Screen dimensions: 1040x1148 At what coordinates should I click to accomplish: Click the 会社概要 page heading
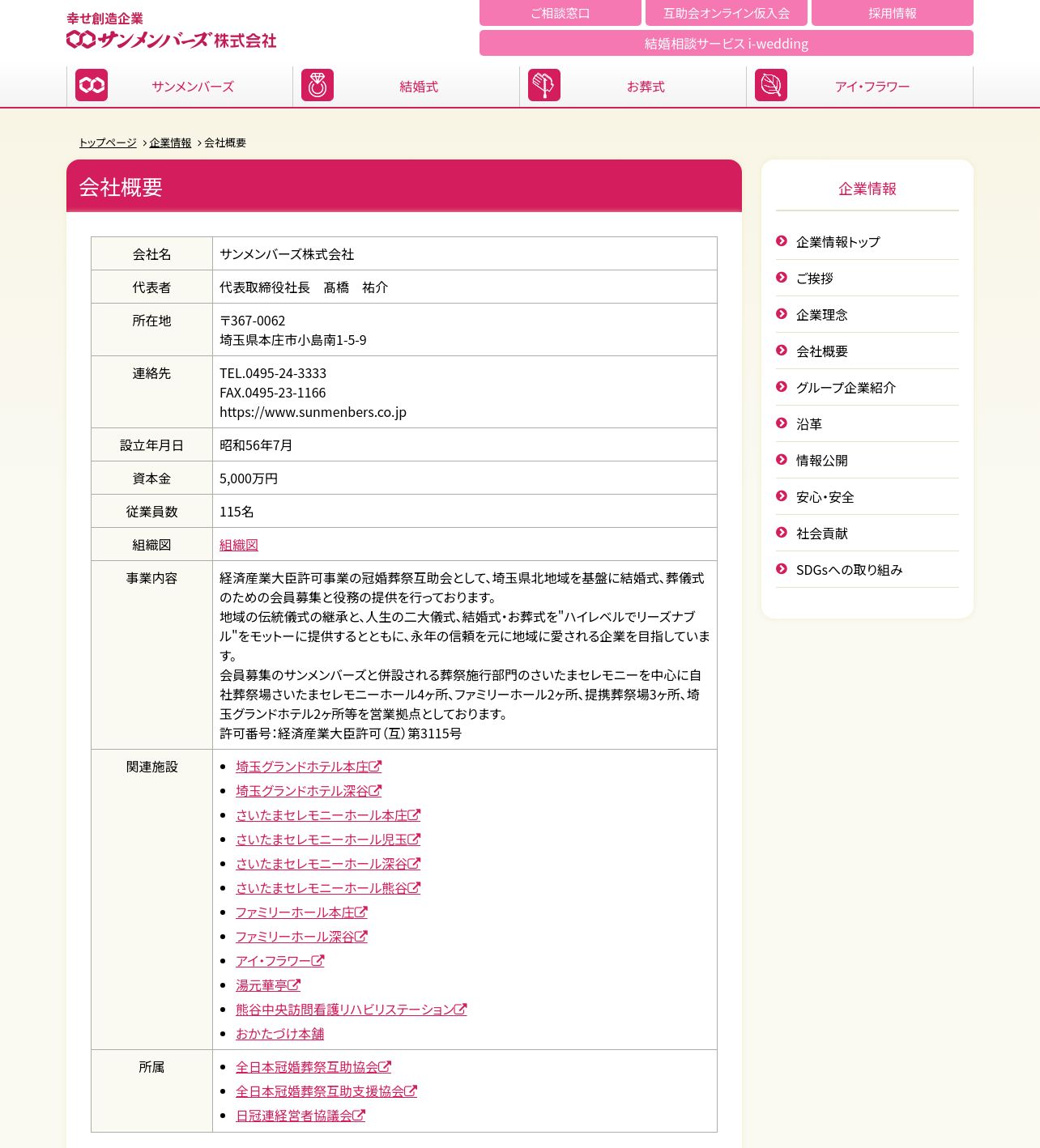(121, 187)
